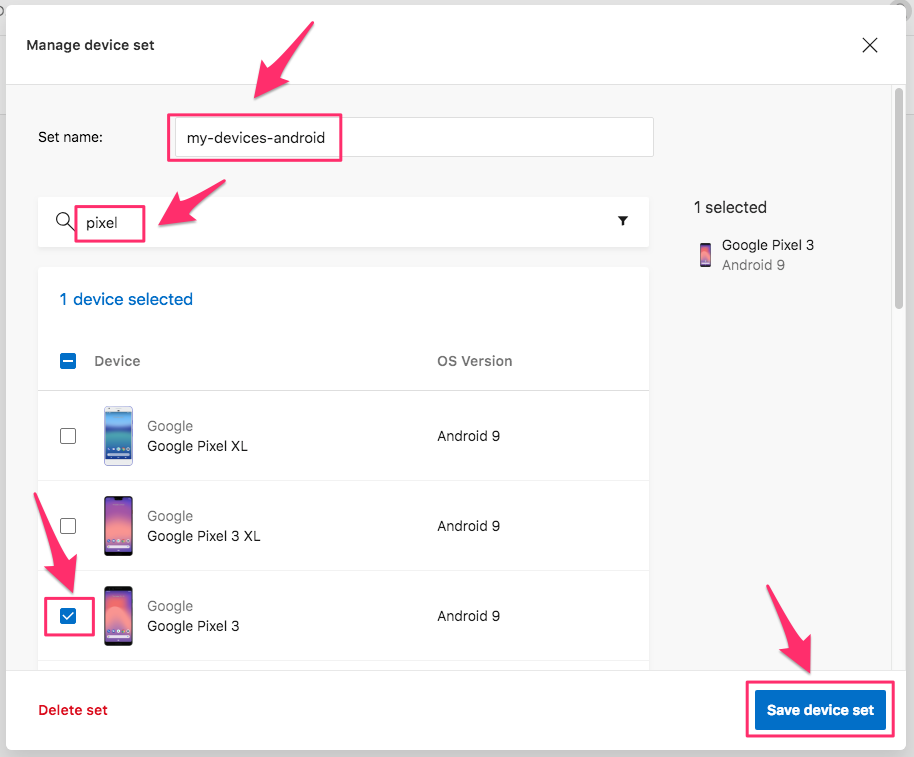Click the Google Pixel 3 XL device name

(x=203, y=536)
